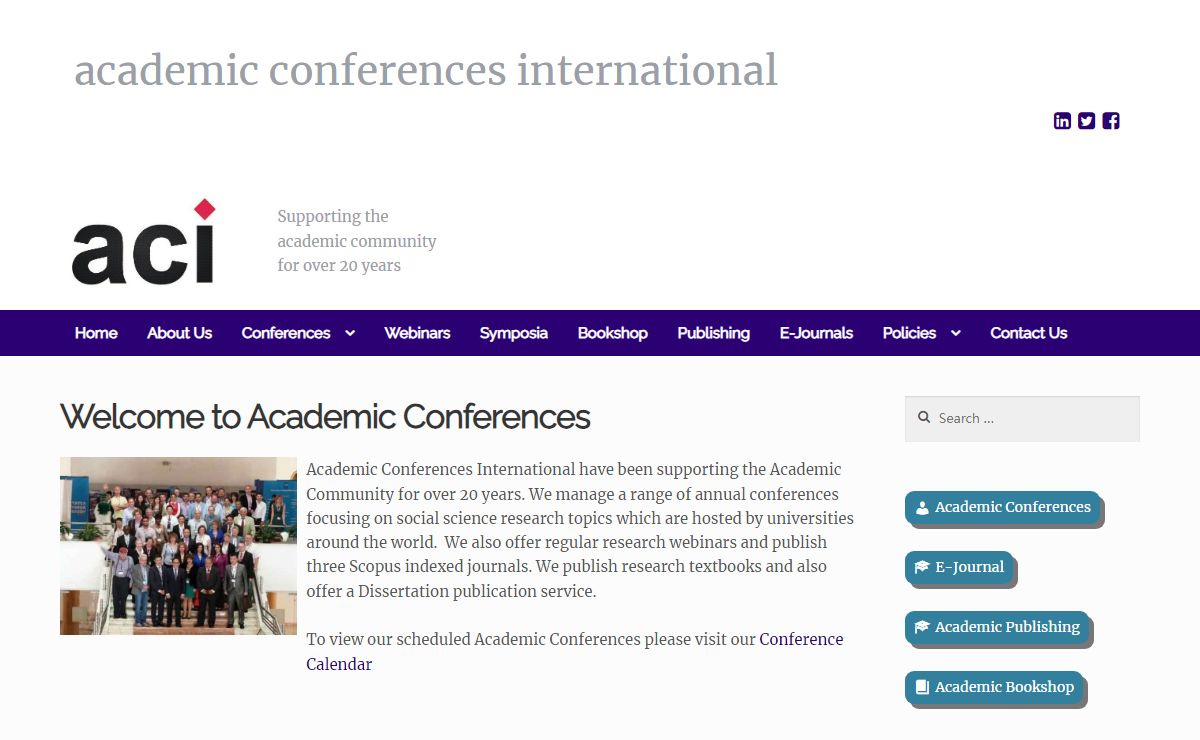The height and width of the screenshot is (740, 1200).
Task: Open the Twitter social icon
Action: pyautogui.click(x=1086, y=121)
